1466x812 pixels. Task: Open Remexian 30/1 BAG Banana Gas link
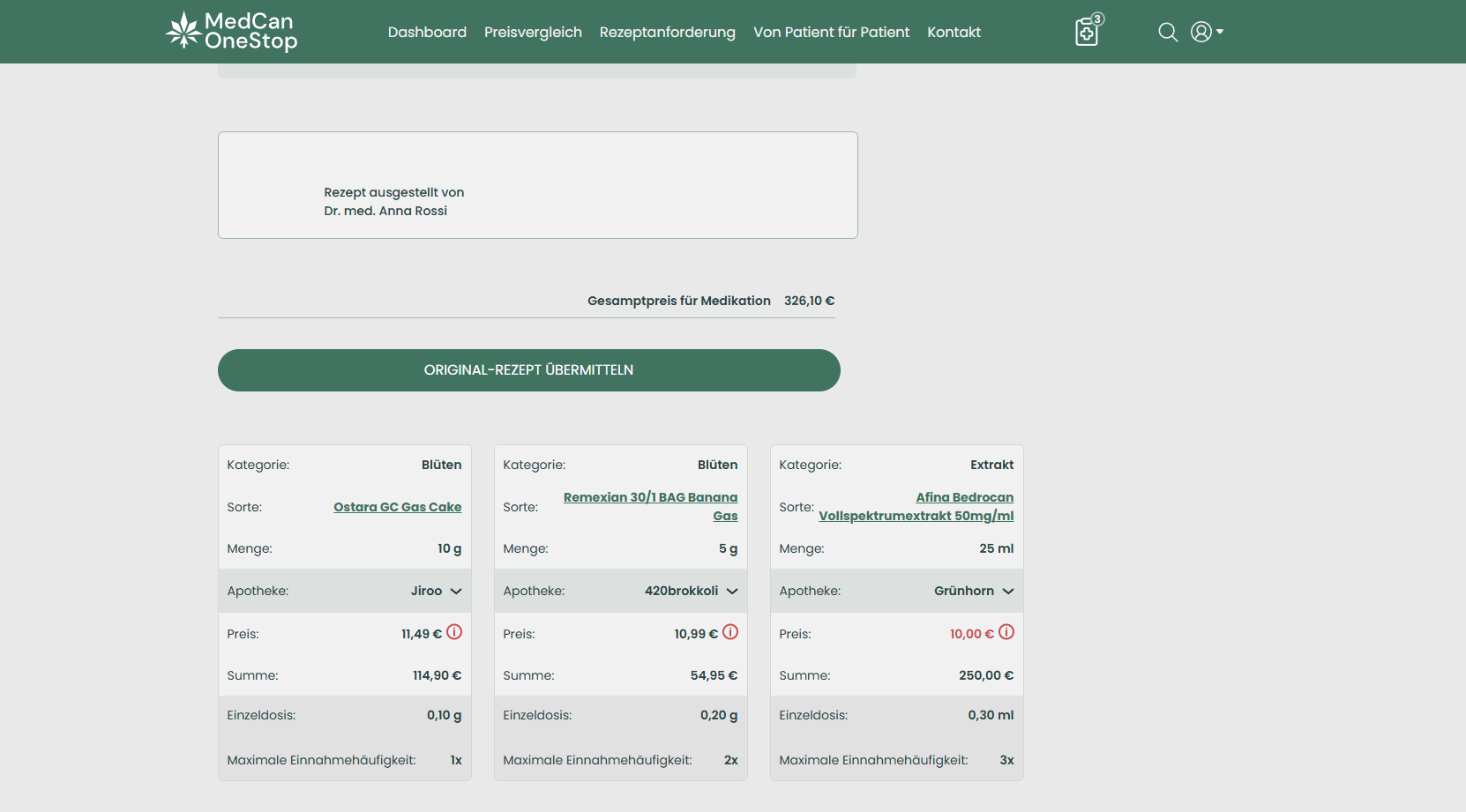[x=650, y=498]
